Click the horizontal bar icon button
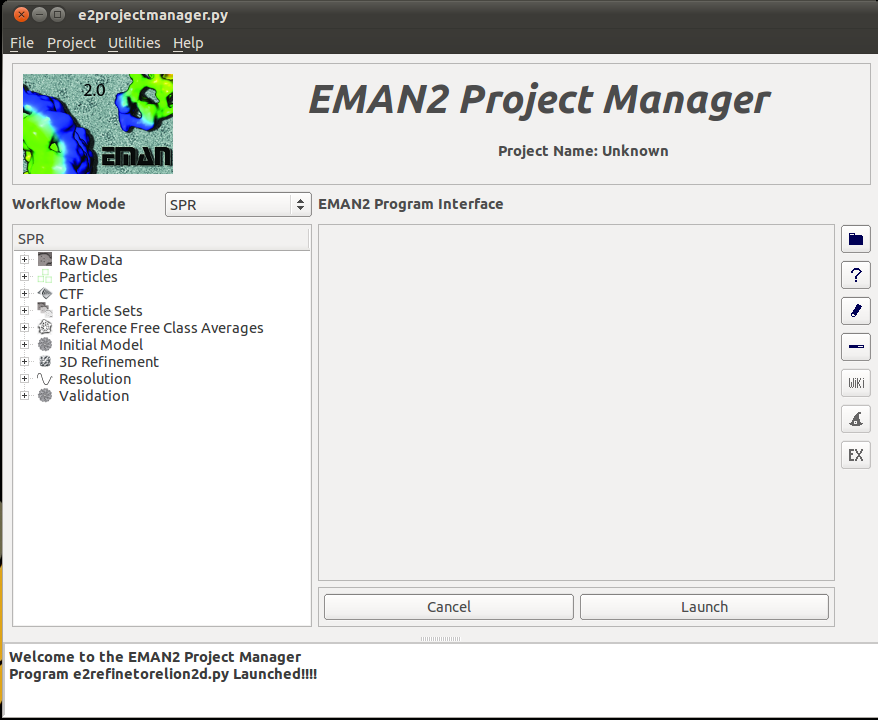 (x=855, y=347)
